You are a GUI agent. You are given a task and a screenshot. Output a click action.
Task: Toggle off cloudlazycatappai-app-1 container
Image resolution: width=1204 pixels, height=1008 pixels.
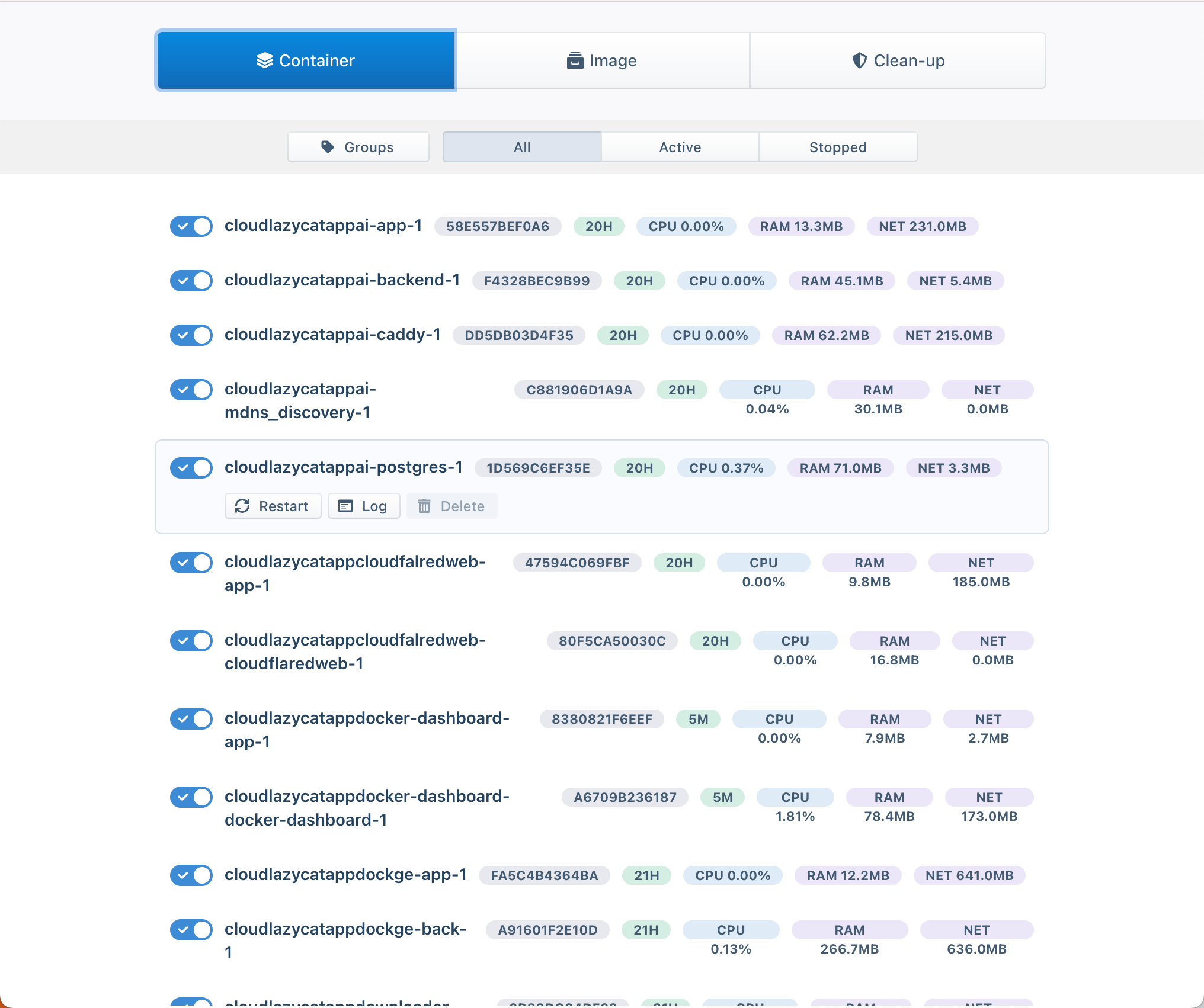click(191, 226)
